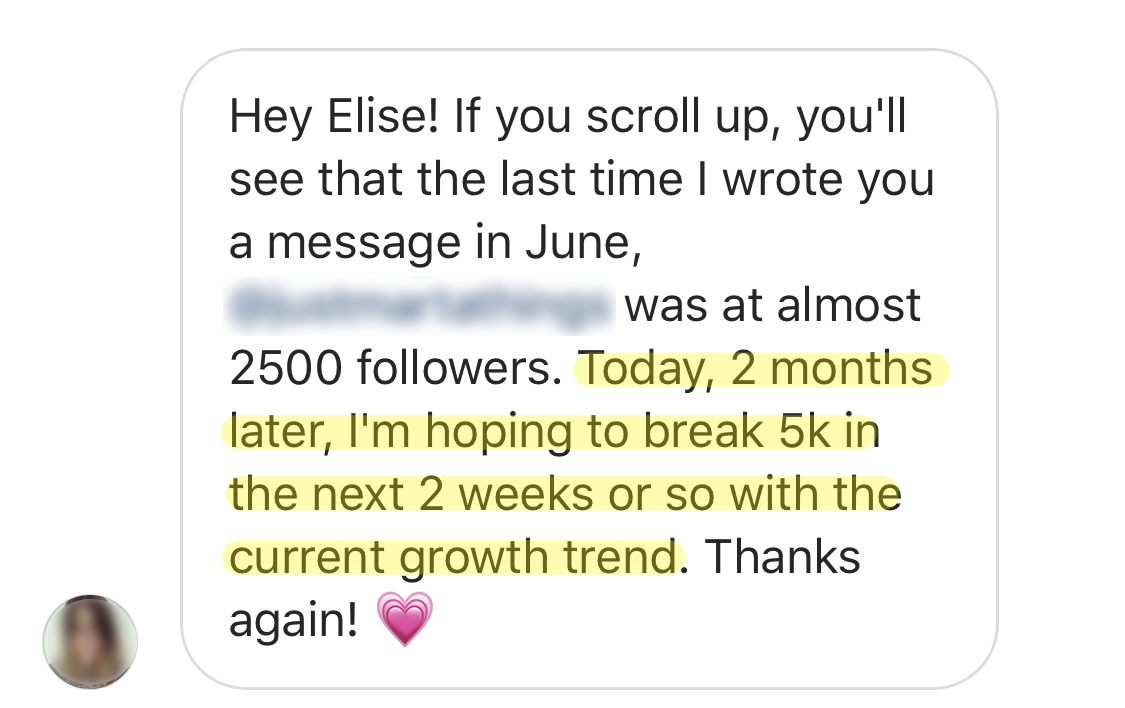
Task: Click the word "Thanks" in message
Action: (x=784, y=556)
